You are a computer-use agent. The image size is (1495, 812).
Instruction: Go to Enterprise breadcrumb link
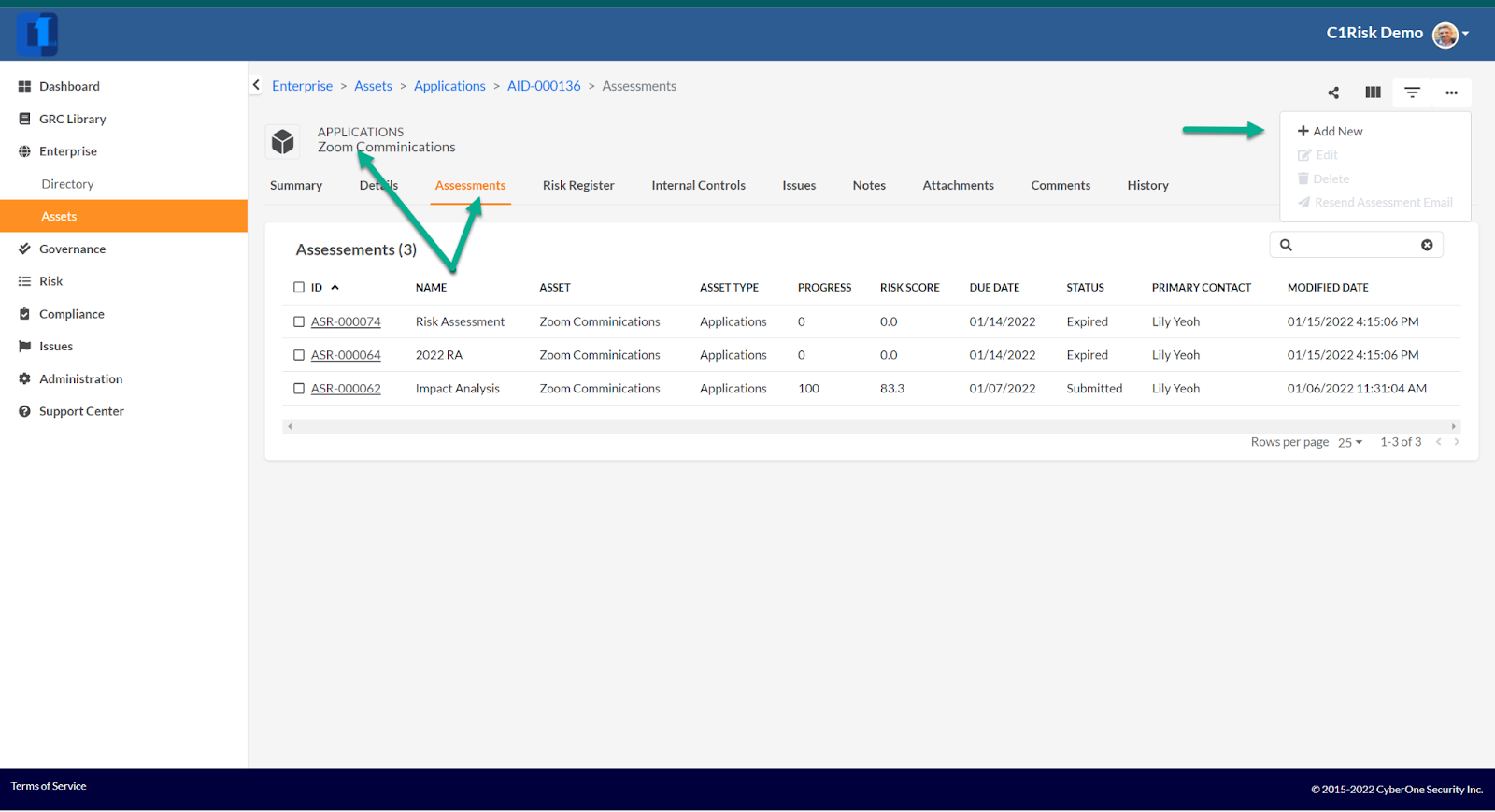[302, 86]
